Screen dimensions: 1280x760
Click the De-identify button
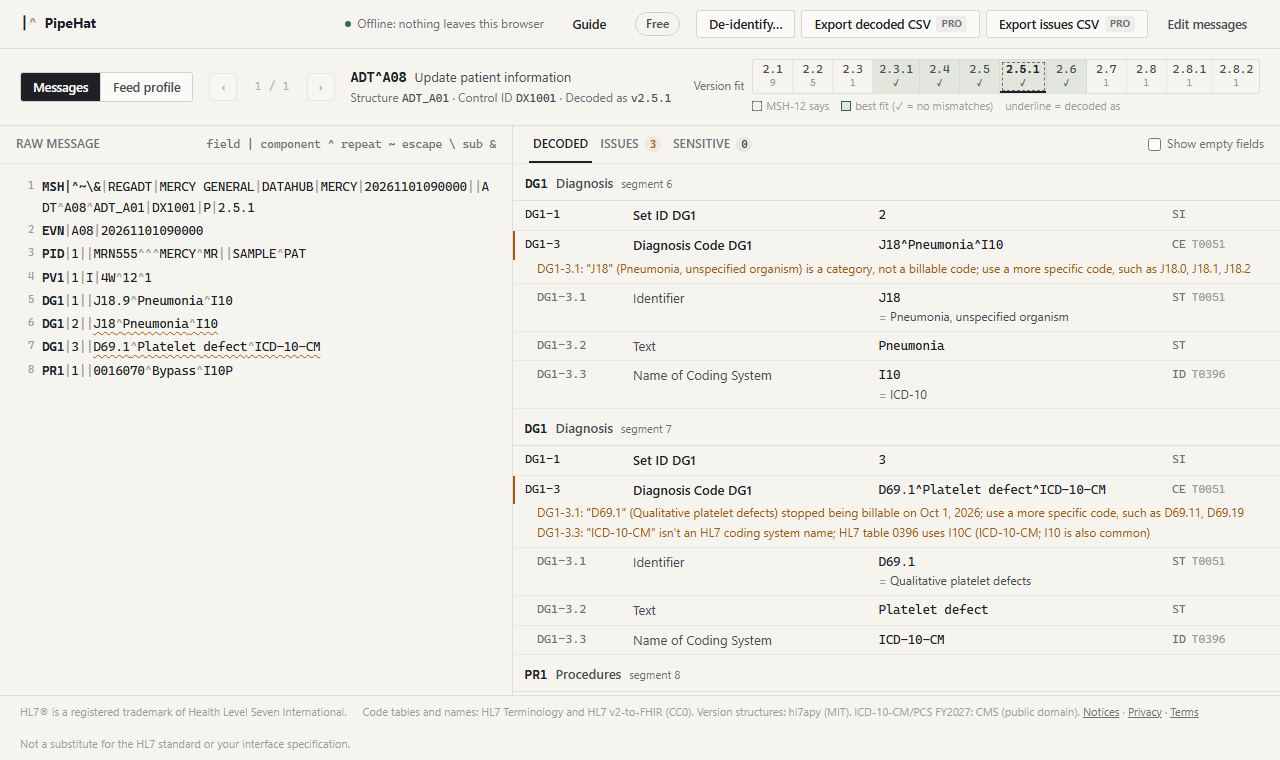pos(746,24)
